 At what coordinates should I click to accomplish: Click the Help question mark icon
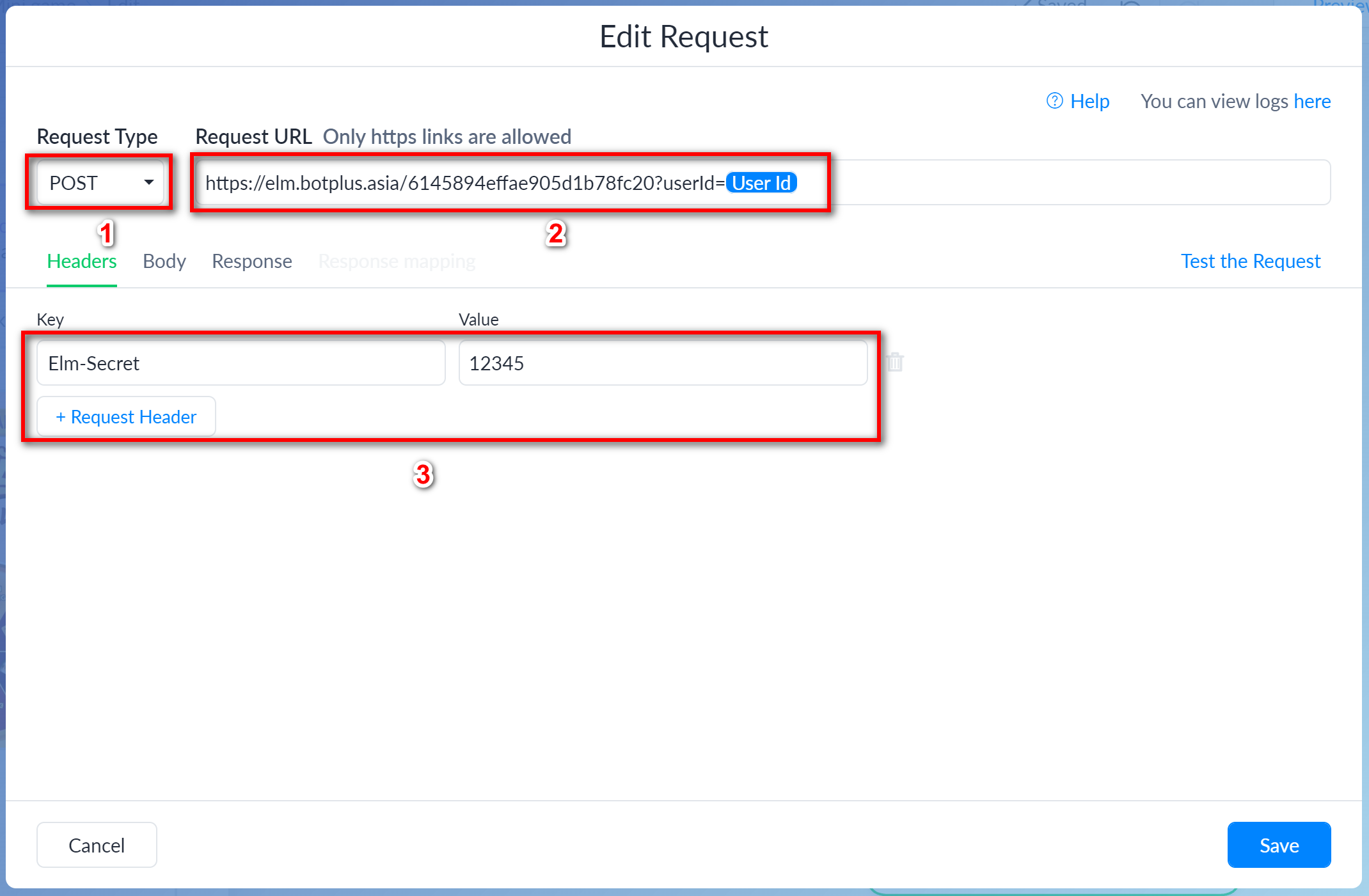1054,101
